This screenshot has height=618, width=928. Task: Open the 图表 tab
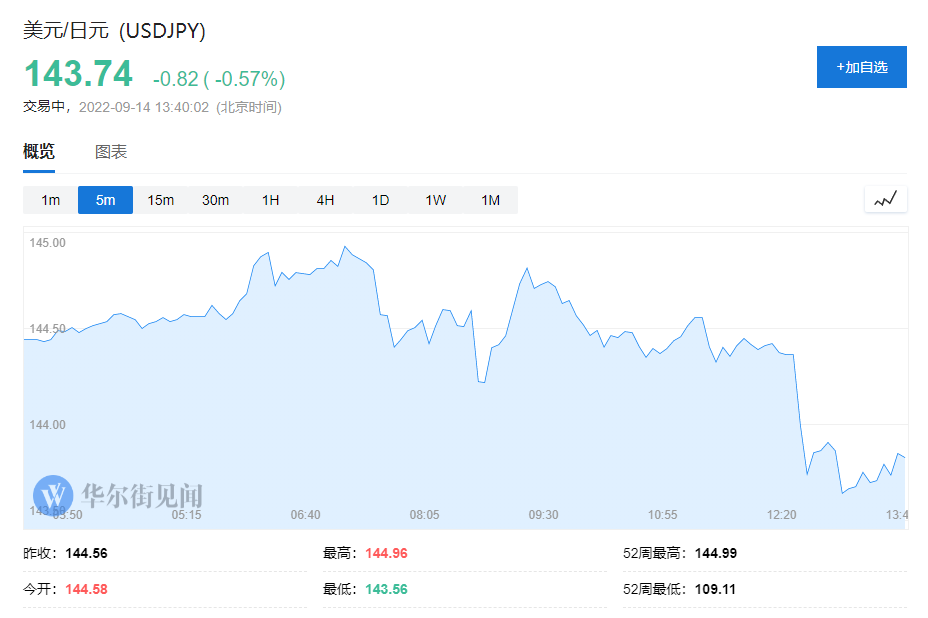click(111, 152)
